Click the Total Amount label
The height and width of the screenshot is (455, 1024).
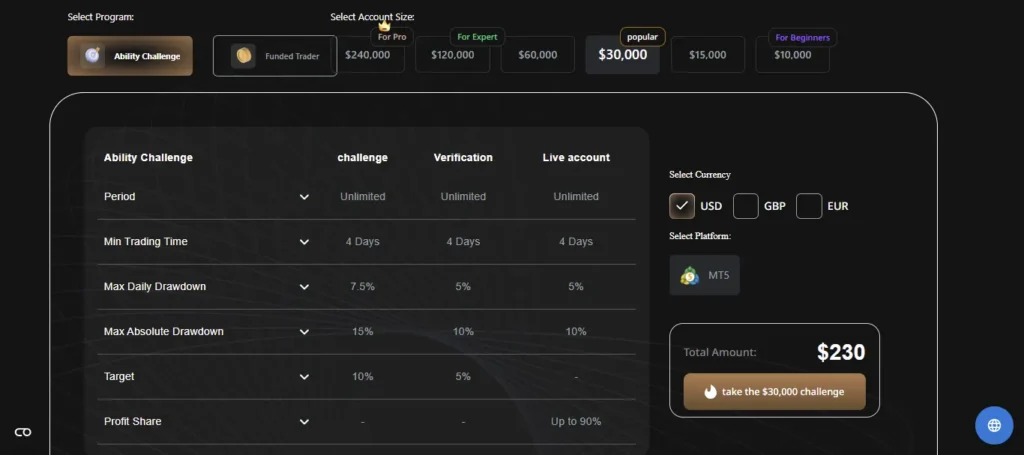tap(720, 353)
